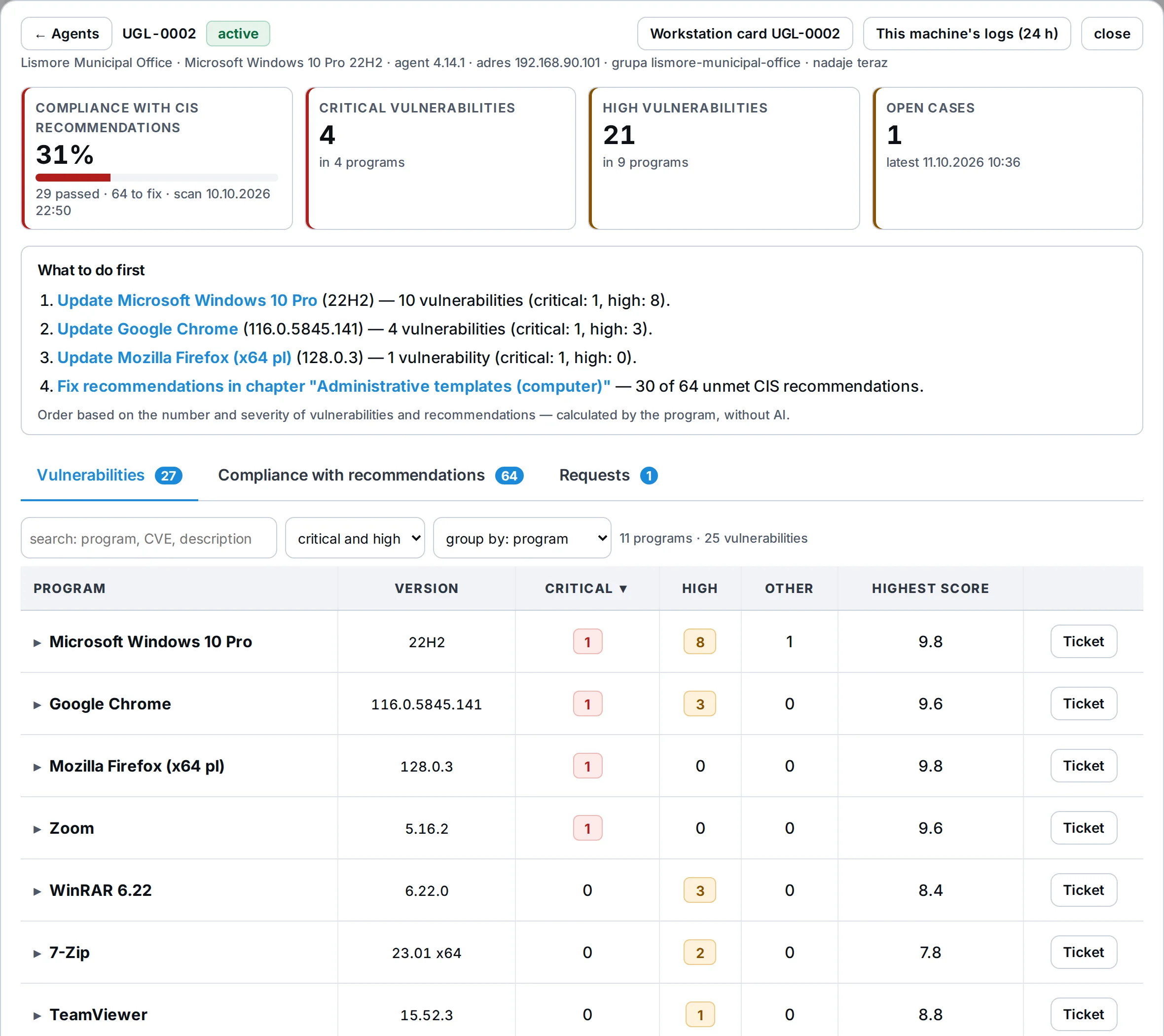Screen dimensions: 1164x1036
Task: Expand the TeamViewer row
Action: tap(37, 1015)
